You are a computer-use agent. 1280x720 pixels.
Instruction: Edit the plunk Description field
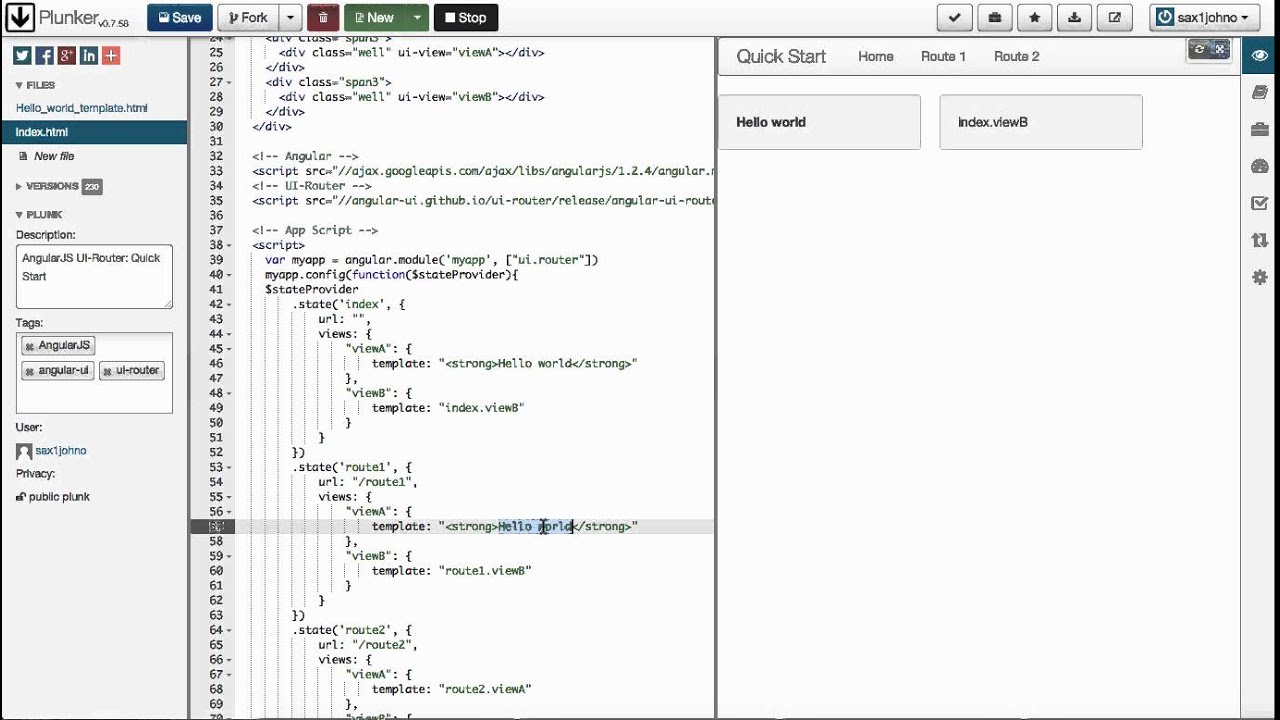point(94,276)
